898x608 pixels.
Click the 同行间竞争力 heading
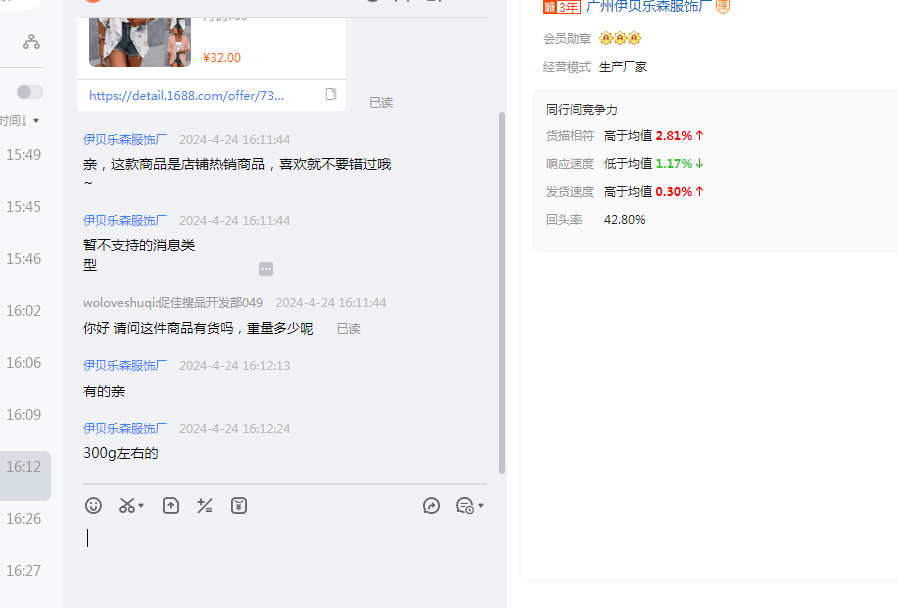tap(581, 110)
